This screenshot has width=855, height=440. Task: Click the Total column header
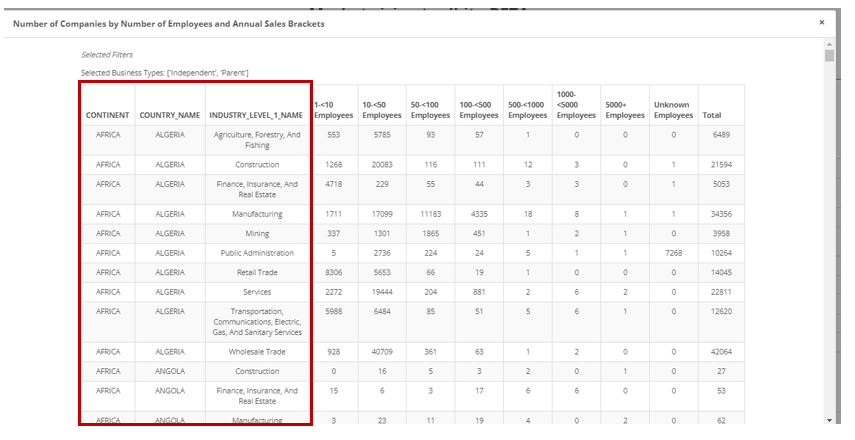pos(711,115)
